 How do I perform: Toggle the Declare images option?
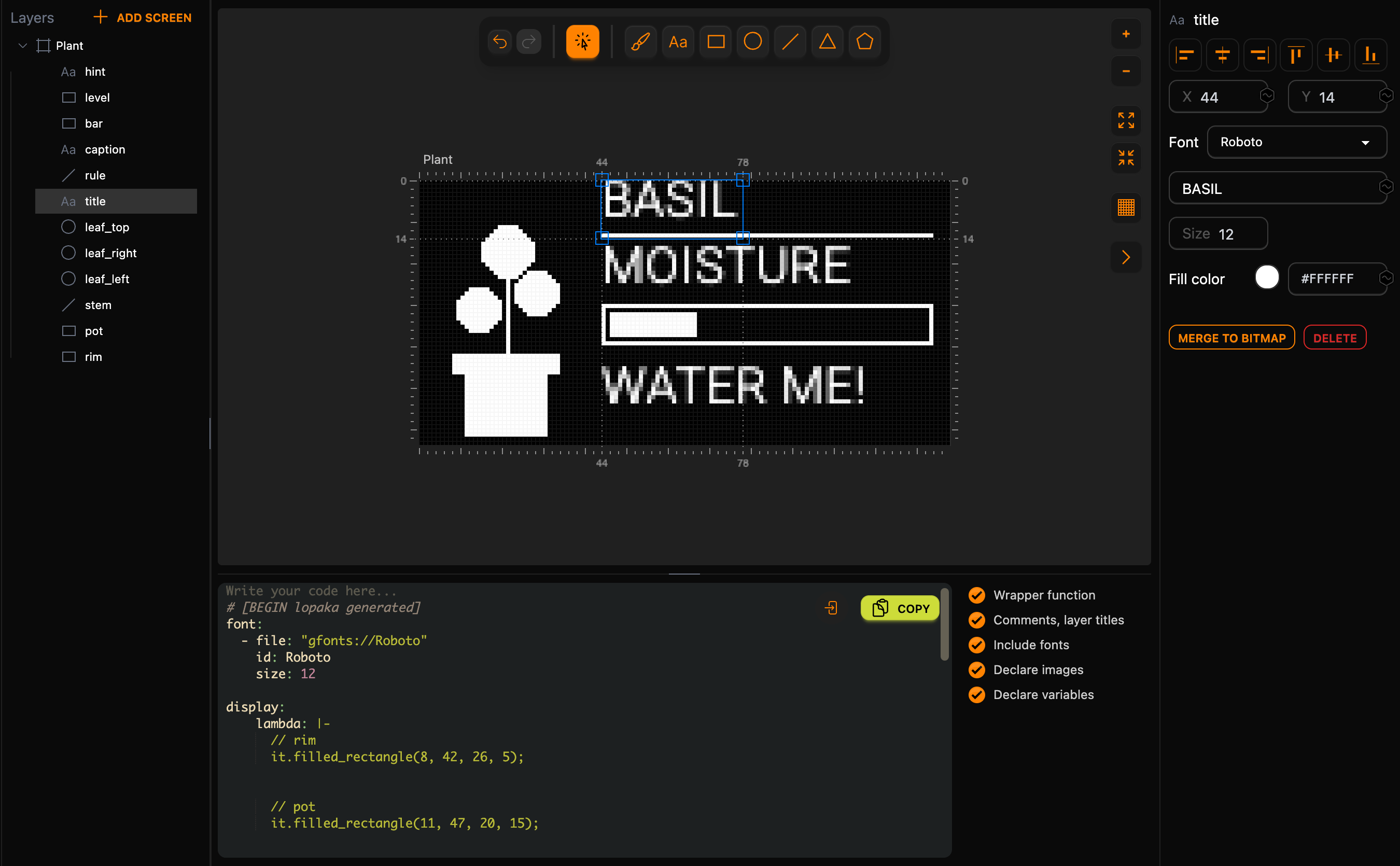click(1026, 669)
